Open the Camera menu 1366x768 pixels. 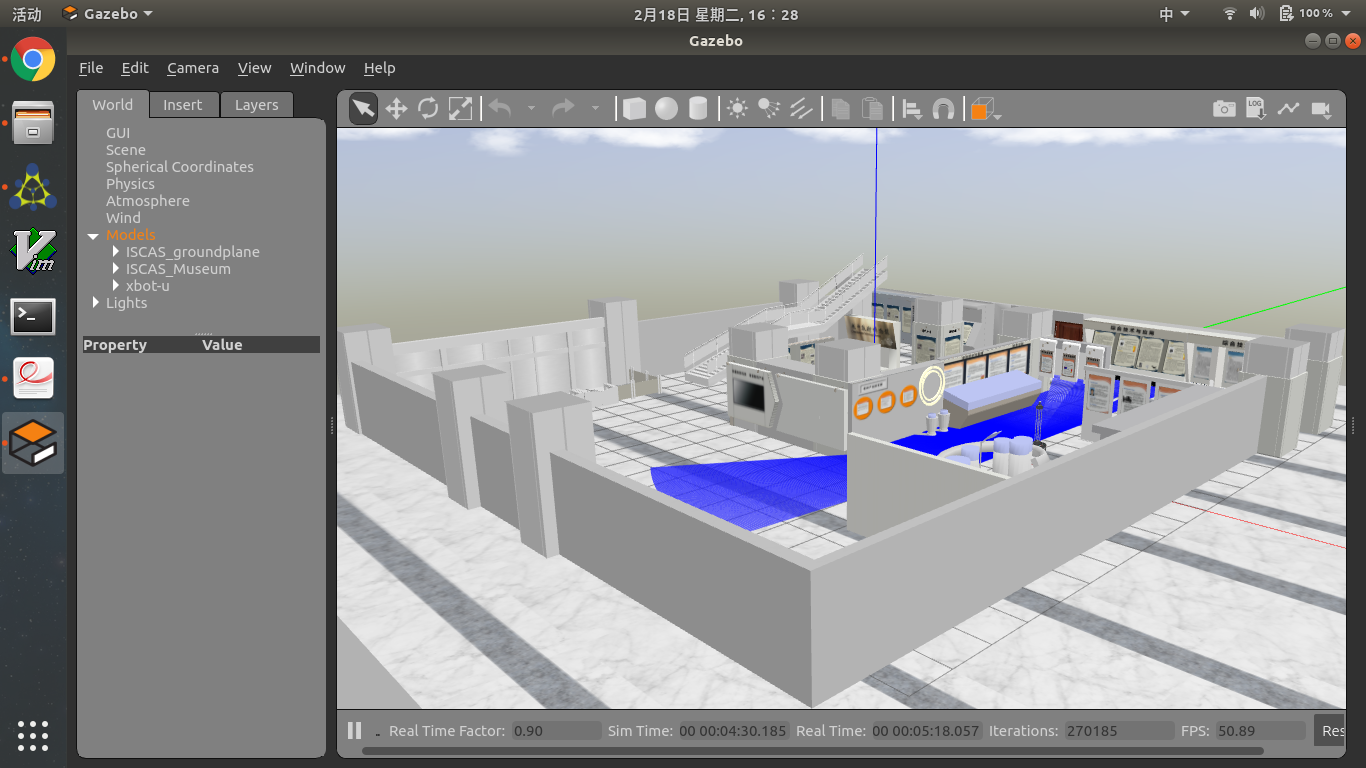[x=192, y=68]
